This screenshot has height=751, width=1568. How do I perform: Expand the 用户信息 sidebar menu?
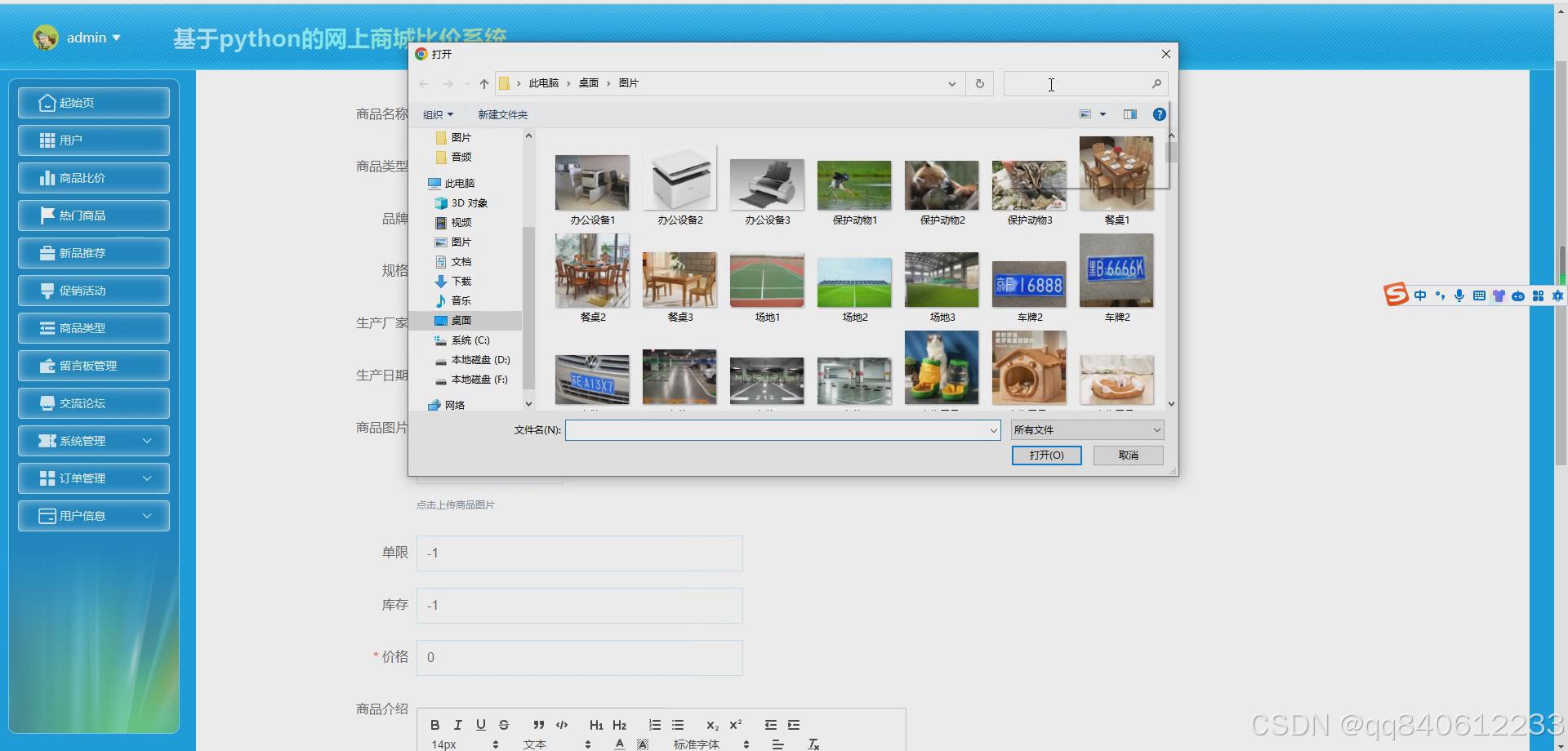click(x=94, y=516)
